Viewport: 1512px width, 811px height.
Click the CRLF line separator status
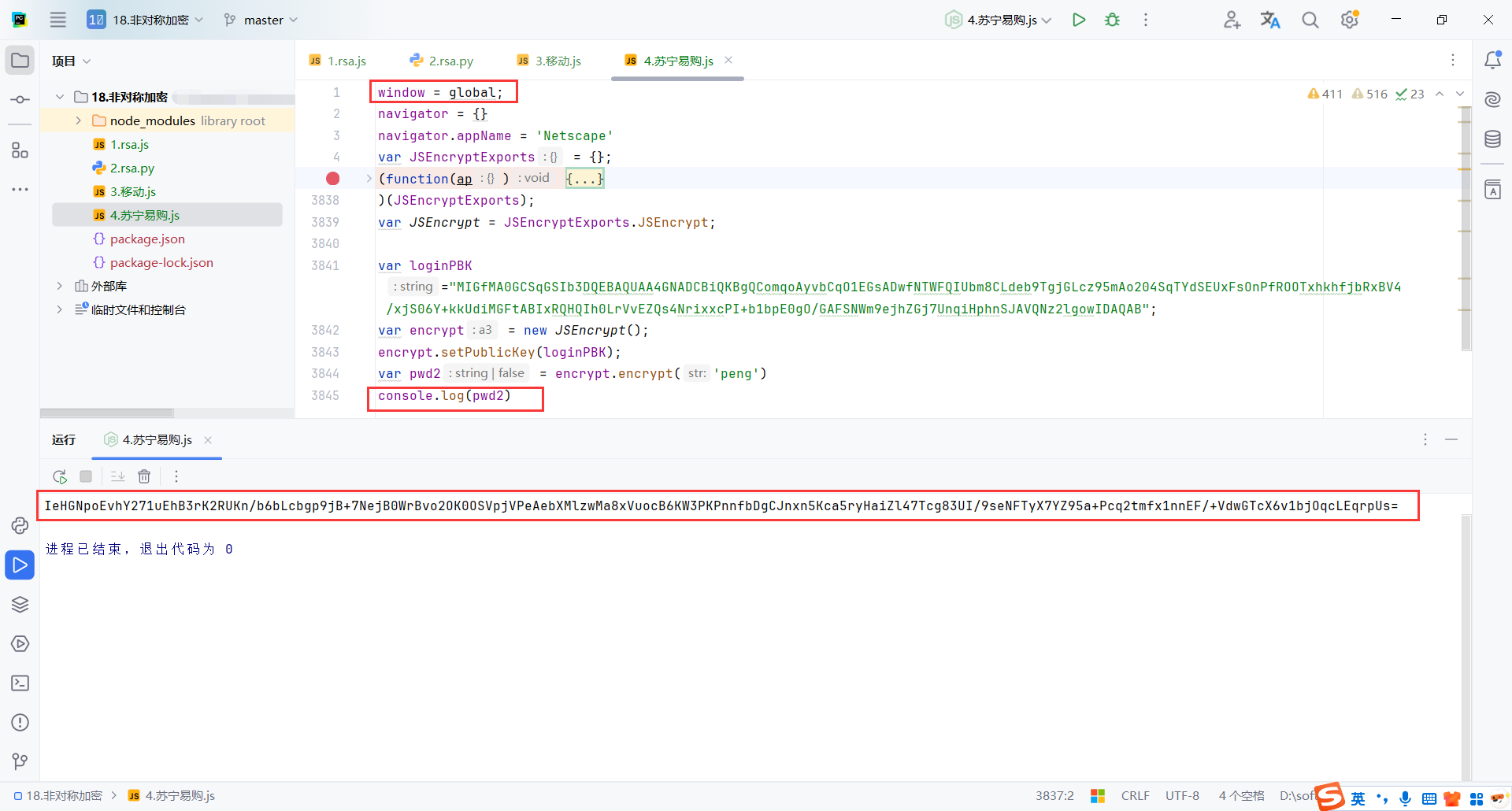coord(1136,796)
